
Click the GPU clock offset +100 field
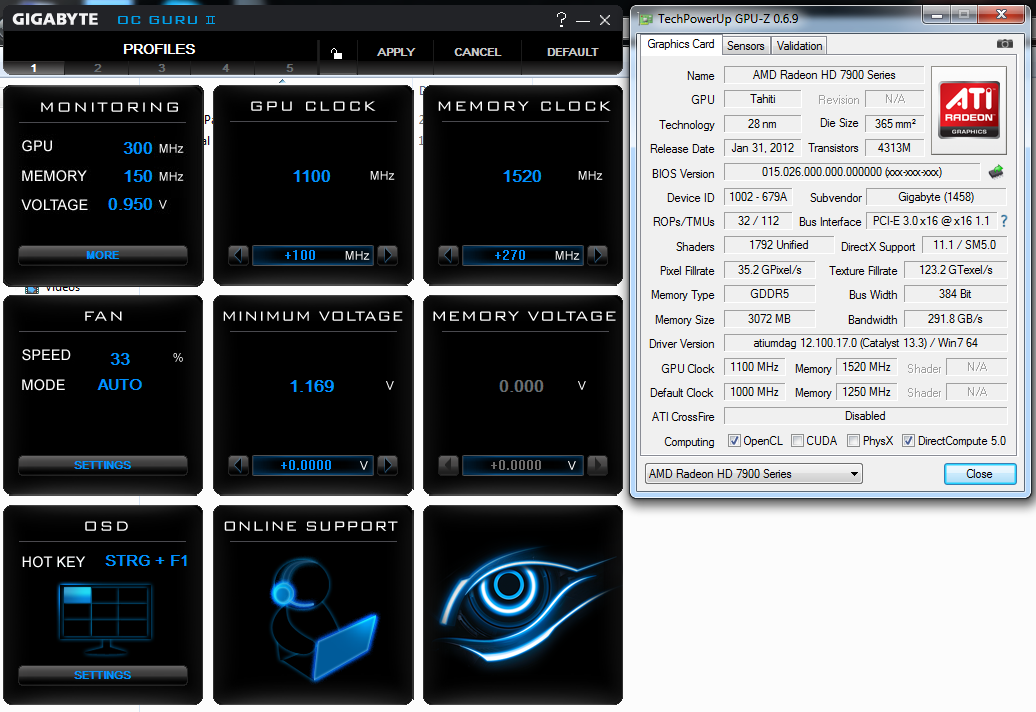[x=313, y=256]
